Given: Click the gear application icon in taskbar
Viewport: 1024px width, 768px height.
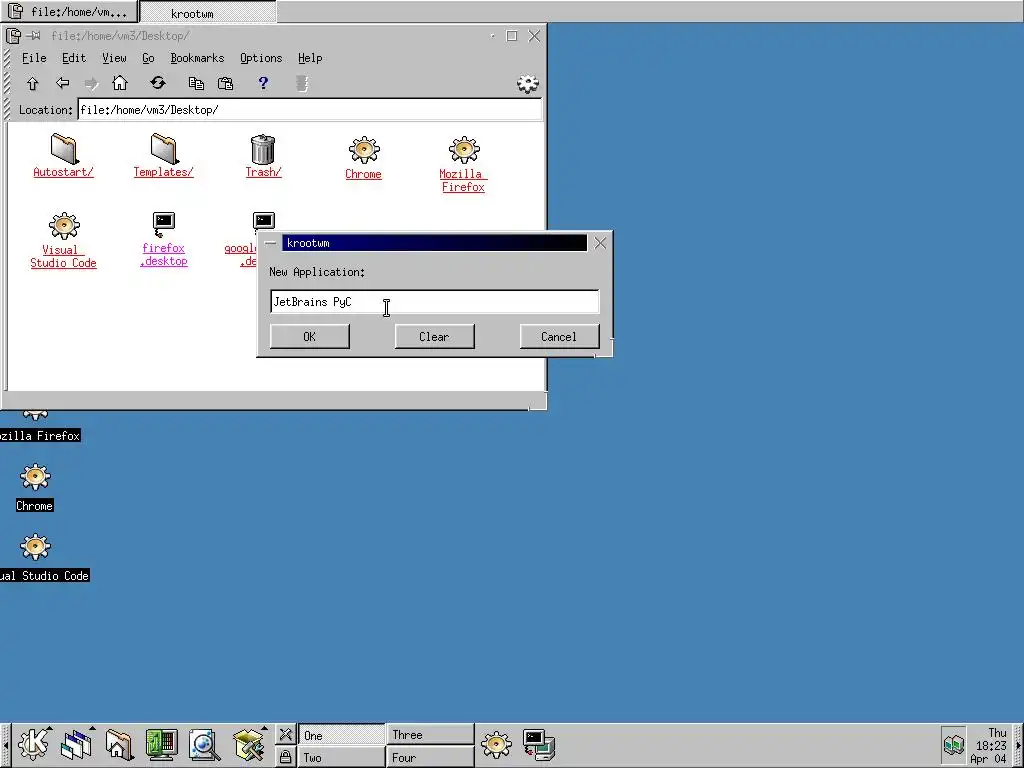Looking at the screenshot, I should click(496, 744).
